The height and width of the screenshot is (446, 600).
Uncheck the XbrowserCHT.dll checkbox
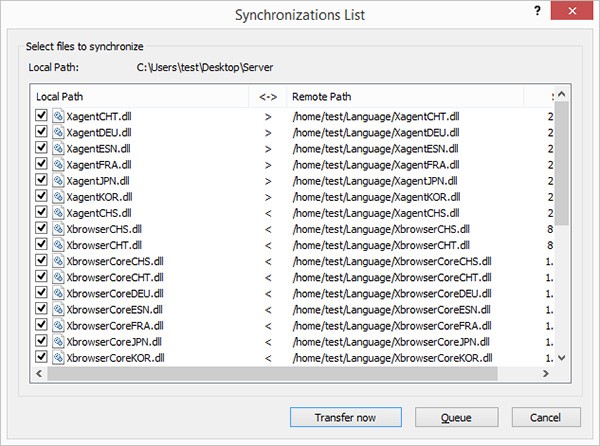point(41,244)
